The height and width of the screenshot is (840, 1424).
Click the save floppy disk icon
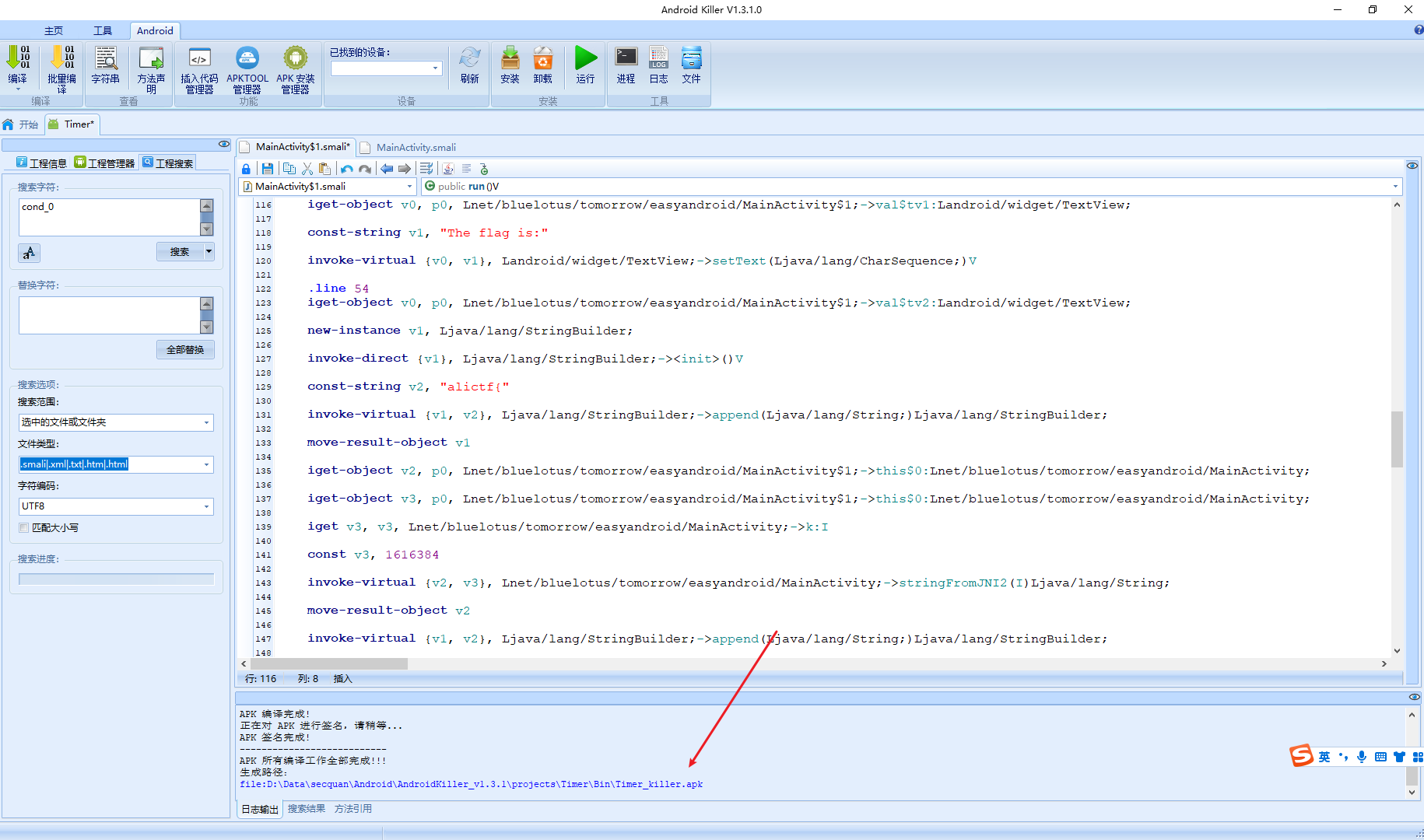point(268,169)
